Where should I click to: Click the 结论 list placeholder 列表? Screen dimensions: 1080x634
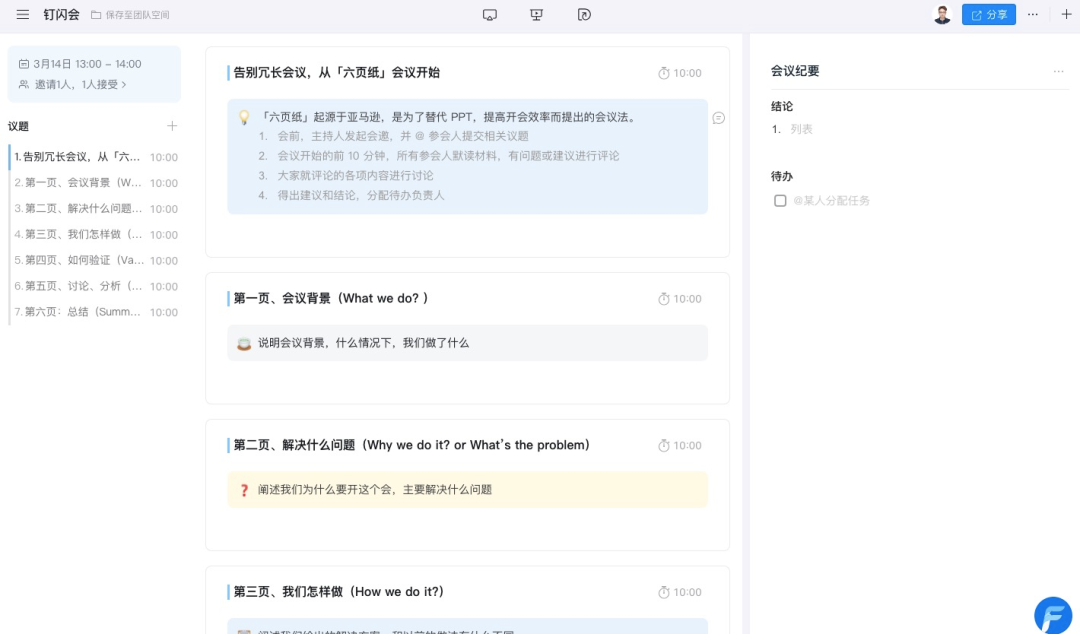[x=801, y=130]
